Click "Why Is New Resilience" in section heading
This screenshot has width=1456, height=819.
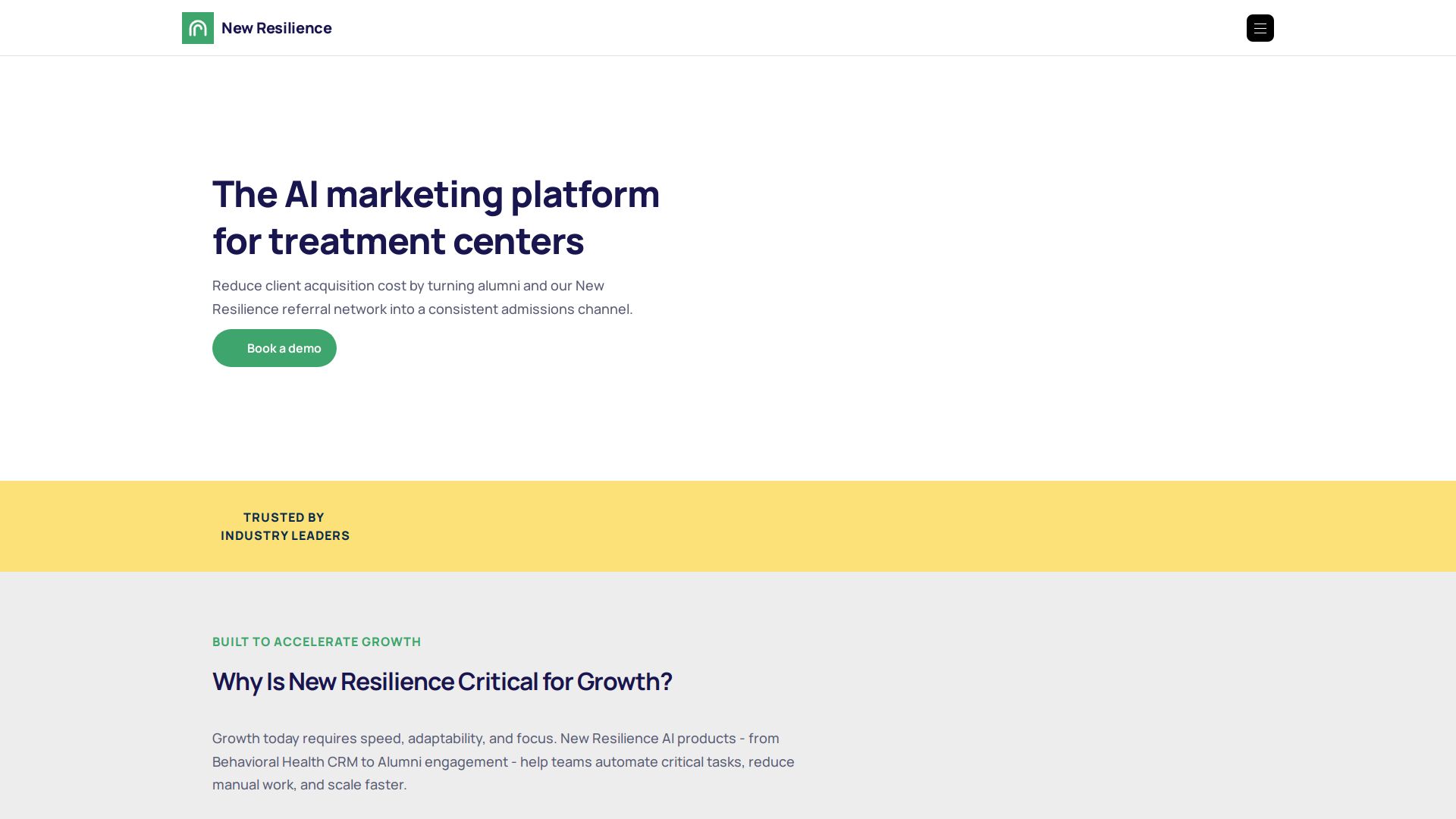pyautogui.click(x=333, y=682)
